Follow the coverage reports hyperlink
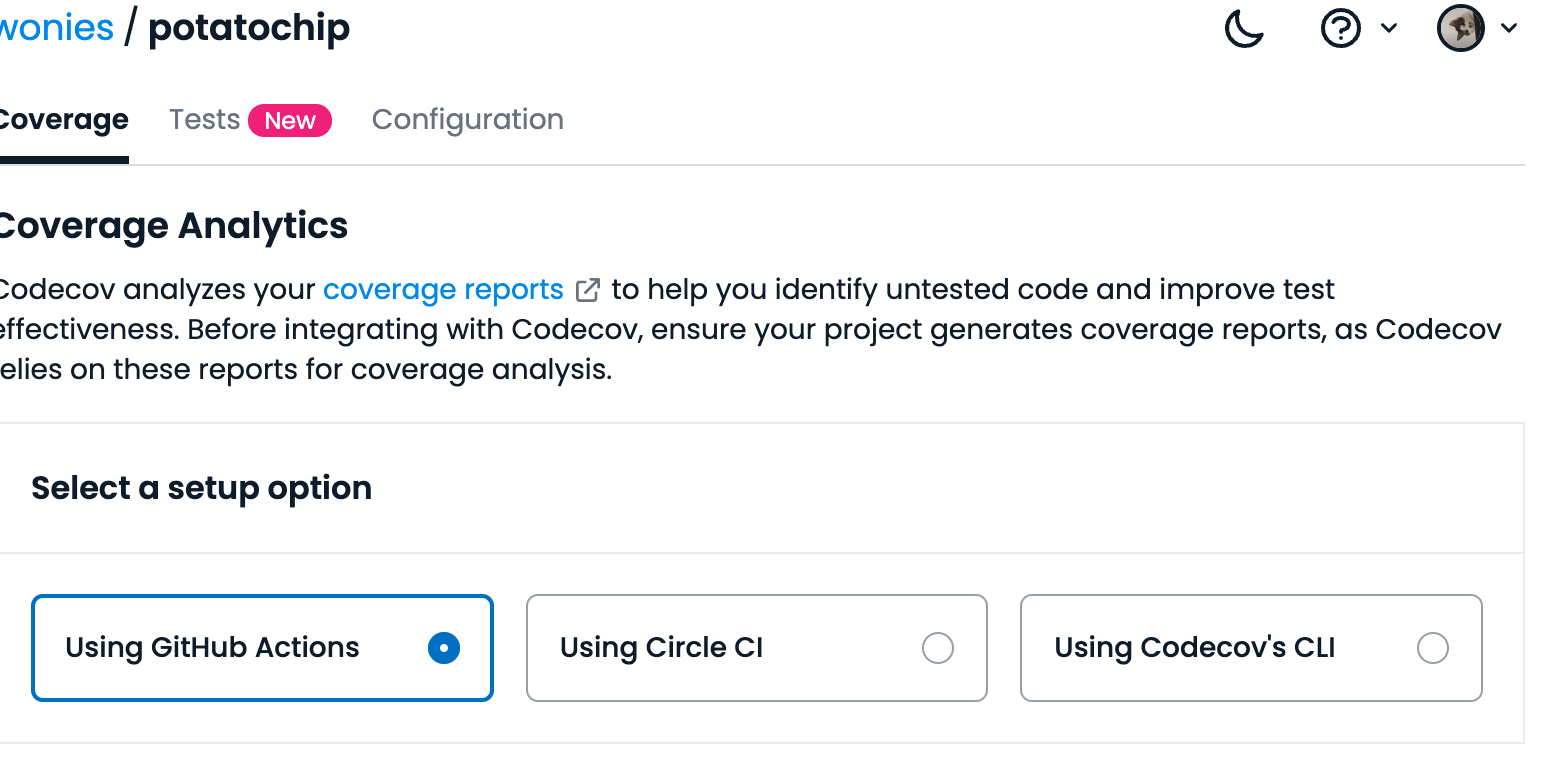The width and height of the screenshot is (1542, 772). (x=443, y=290)
